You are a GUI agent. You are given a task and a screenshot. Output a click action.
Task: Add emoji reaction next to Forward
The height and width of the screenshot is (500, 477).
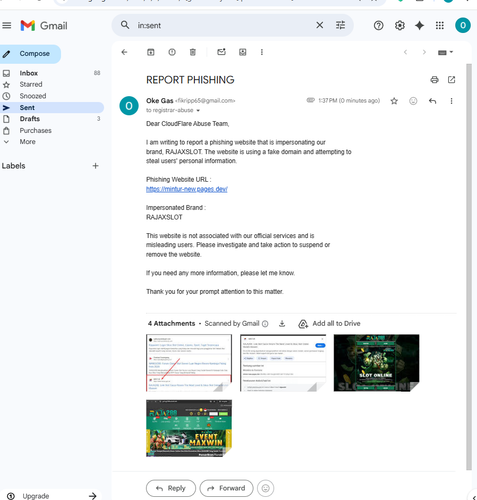[x=265, y=488]
